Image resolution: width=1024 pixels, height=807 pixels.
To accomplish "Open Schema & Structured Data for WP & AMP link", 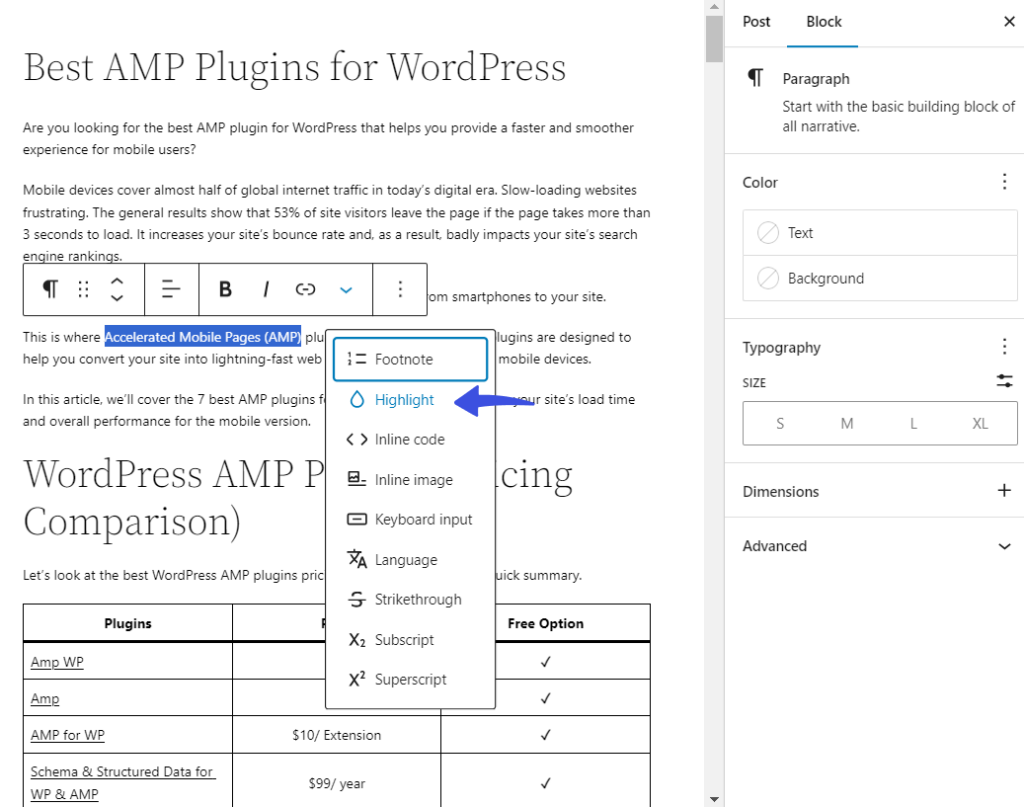I will pos(123,783).
